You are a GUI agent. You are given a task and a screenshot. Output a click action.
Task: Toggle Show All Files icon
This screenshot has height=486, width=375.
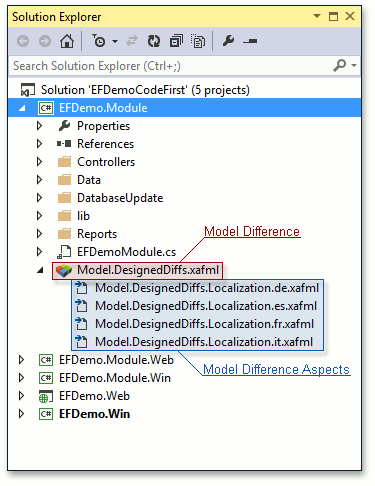(198, 41)
